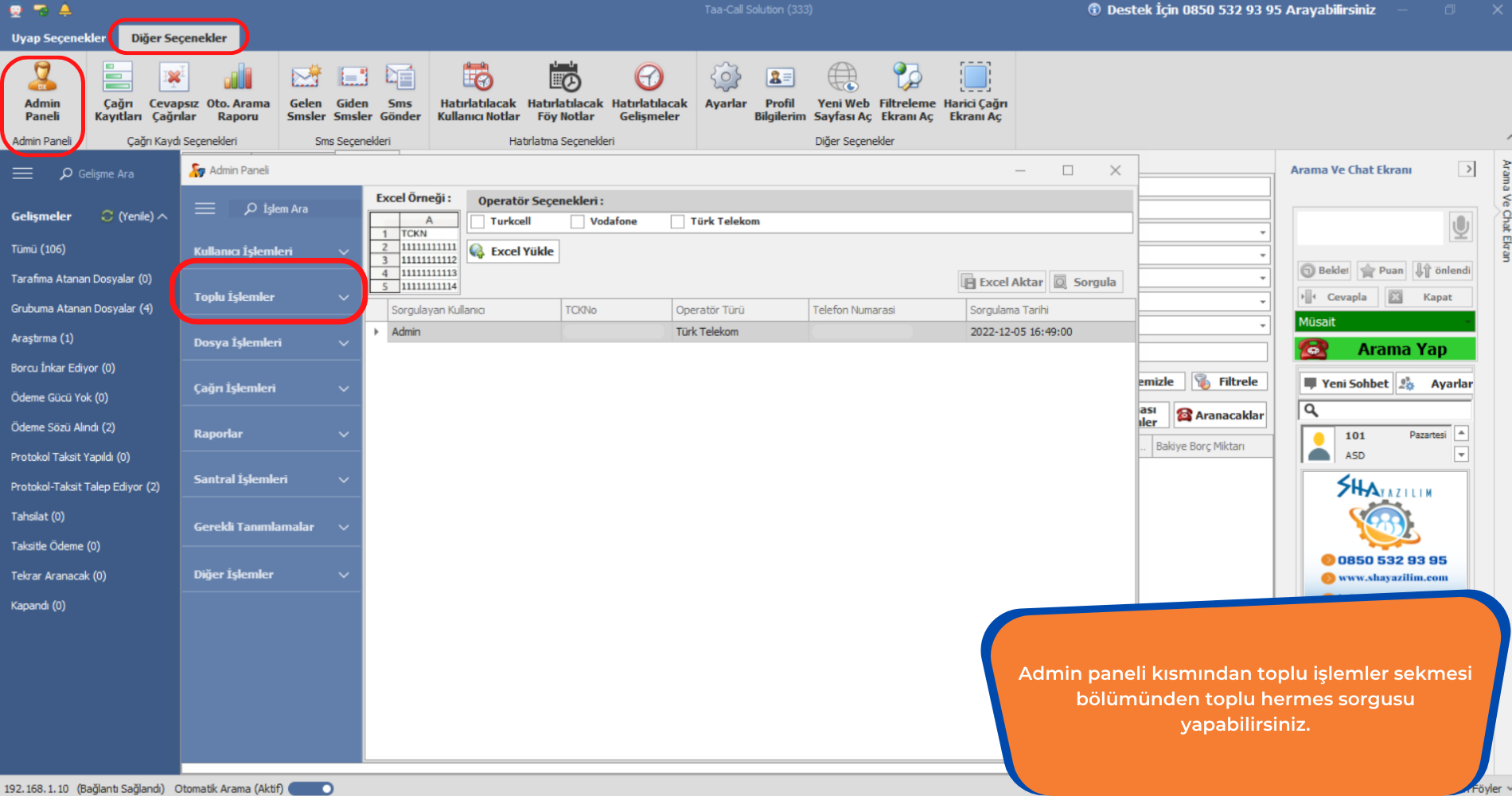Click Filtreleme Ekranı Aç
Screen dimensions: 1512x796
907,92
